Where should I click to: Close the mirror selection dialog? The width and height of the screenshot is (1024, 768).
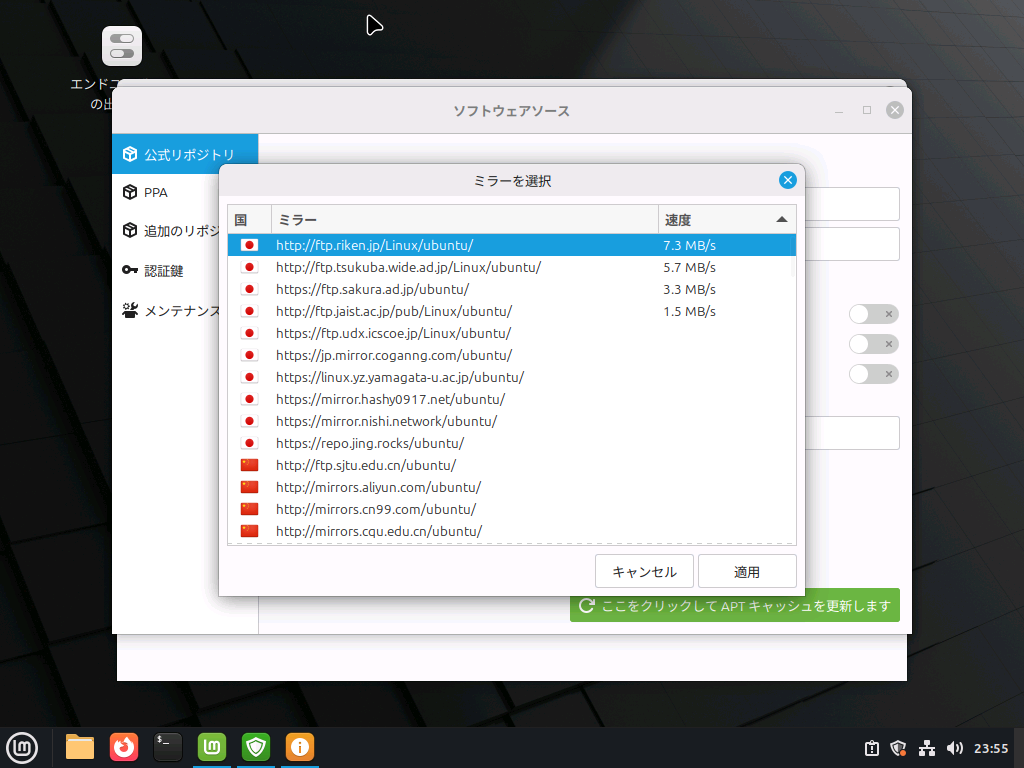[x=787, y=180]
